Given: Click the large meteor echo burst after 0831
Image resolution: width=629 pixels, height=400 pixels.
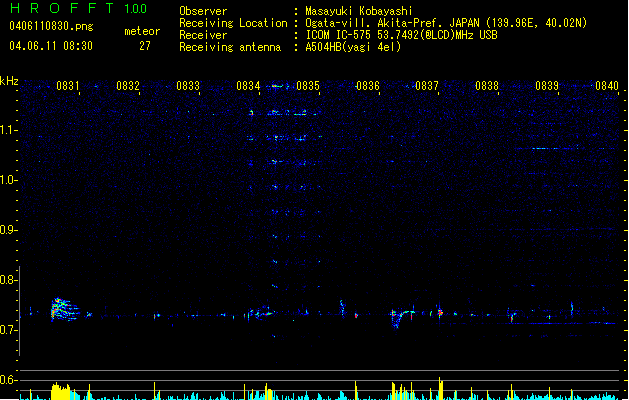Looking at the screenshot, I should [x=64, y=310].
